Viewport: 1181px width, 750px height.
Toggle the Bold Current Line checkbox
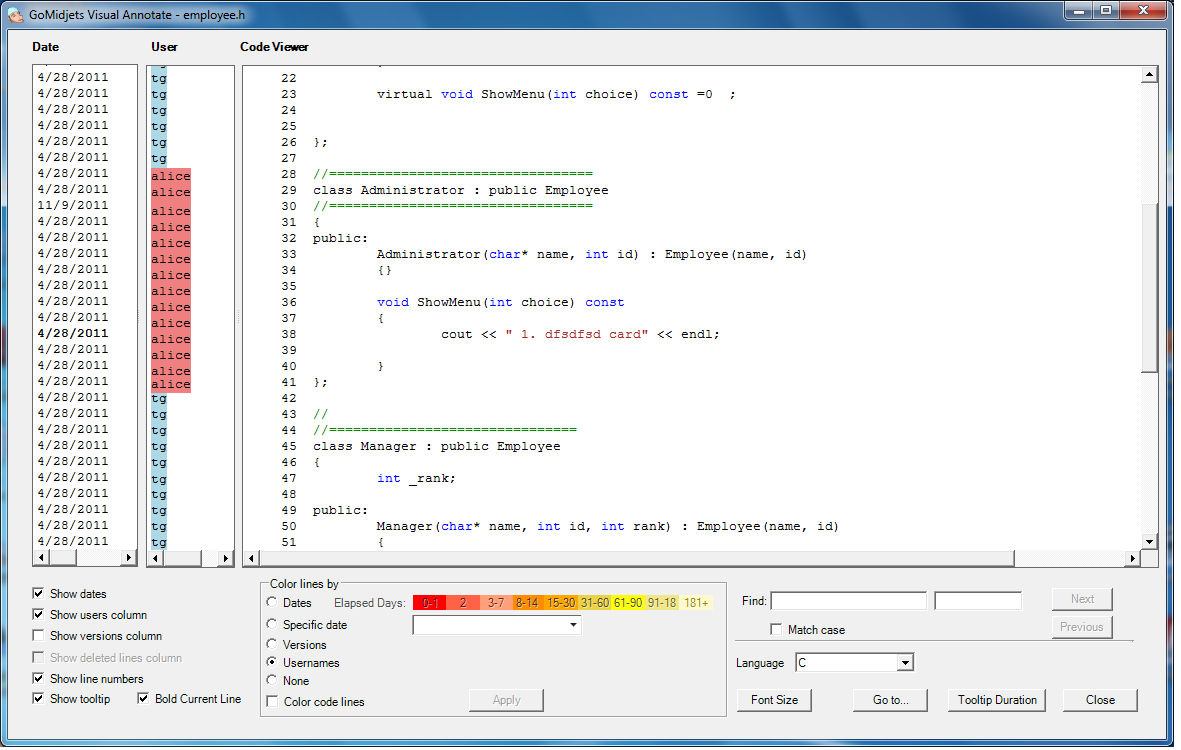pyautogui.click(x=144, y=699)
